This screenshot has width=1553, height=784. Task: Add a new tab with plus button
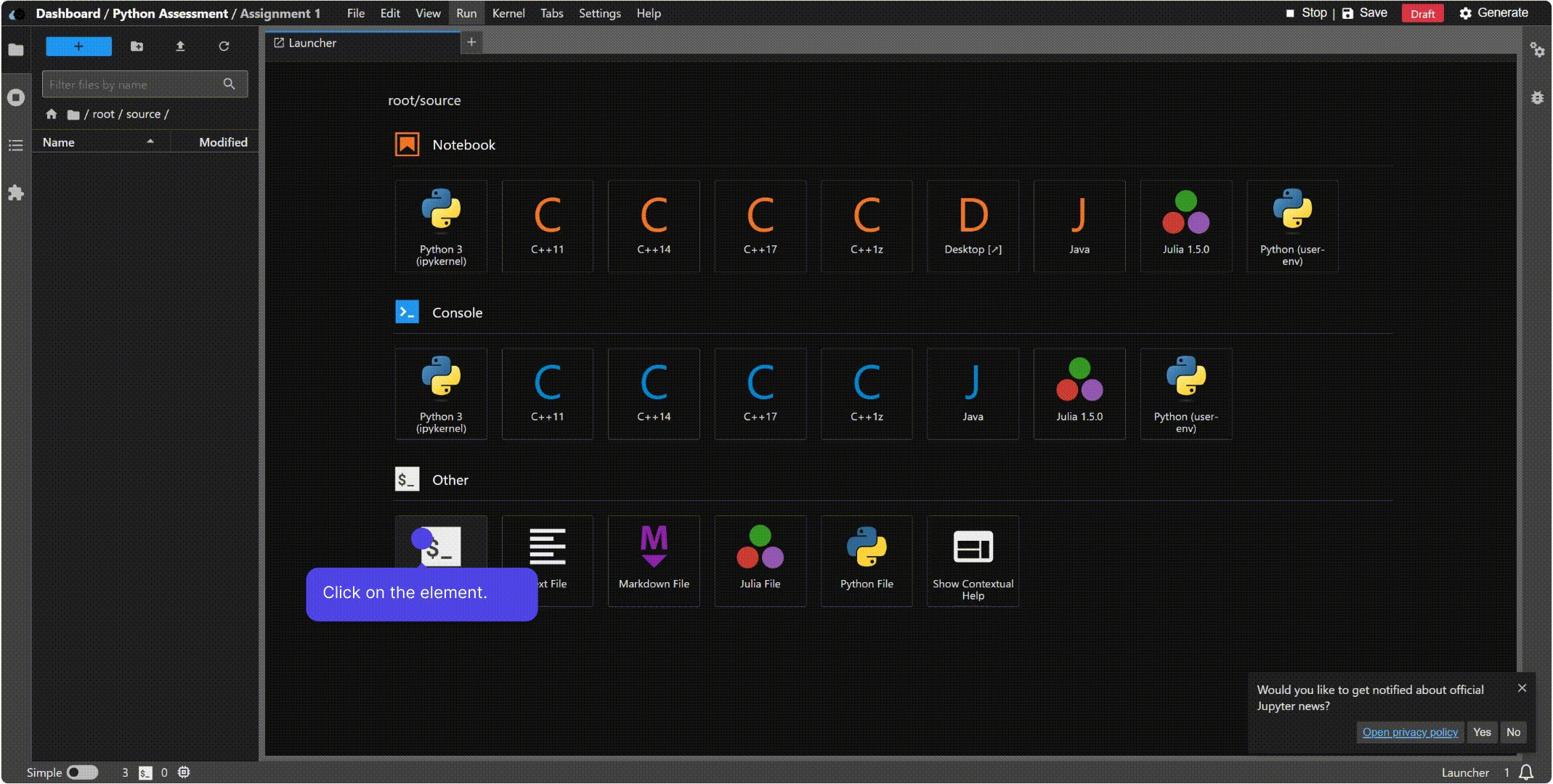[x=471, y=42]
